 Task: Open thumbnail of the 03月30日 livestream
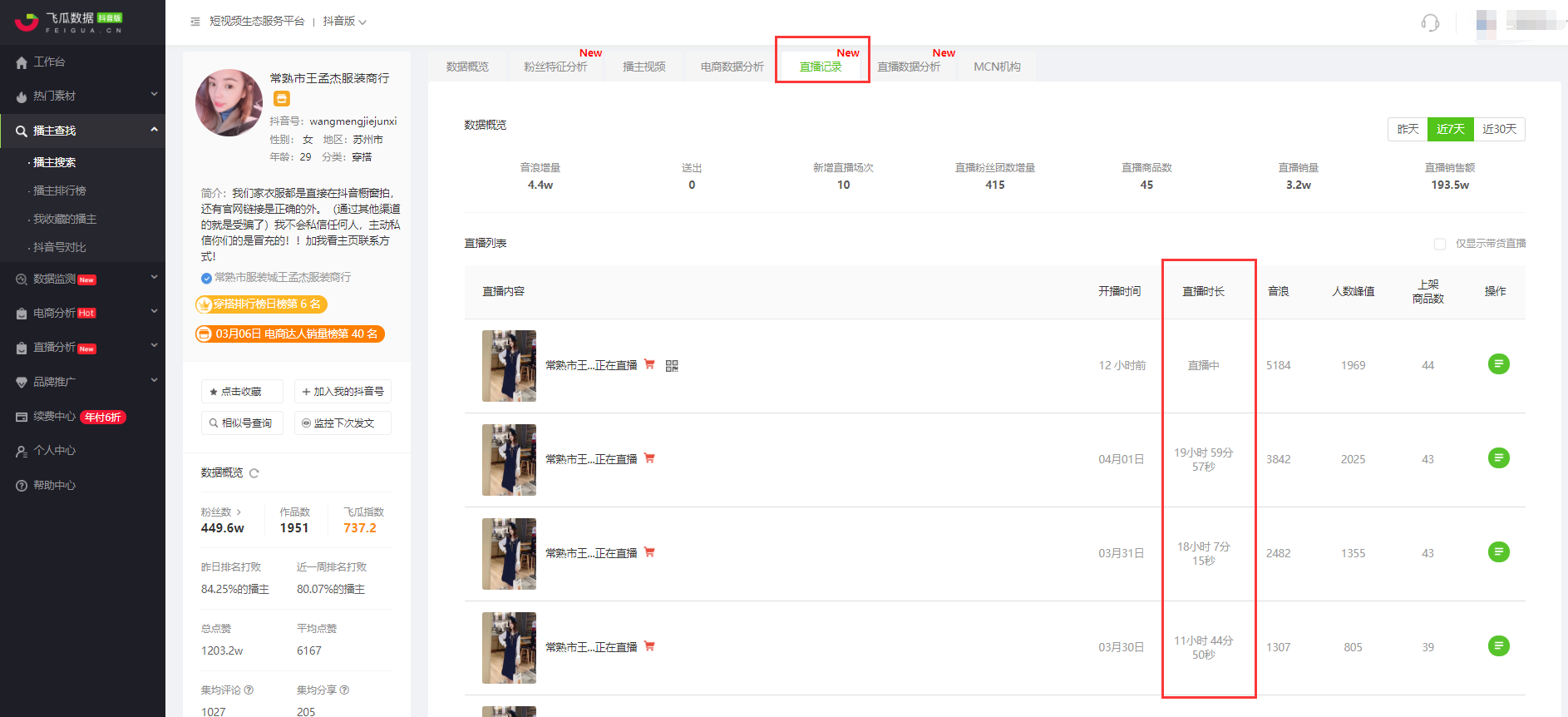coord(509,648)
